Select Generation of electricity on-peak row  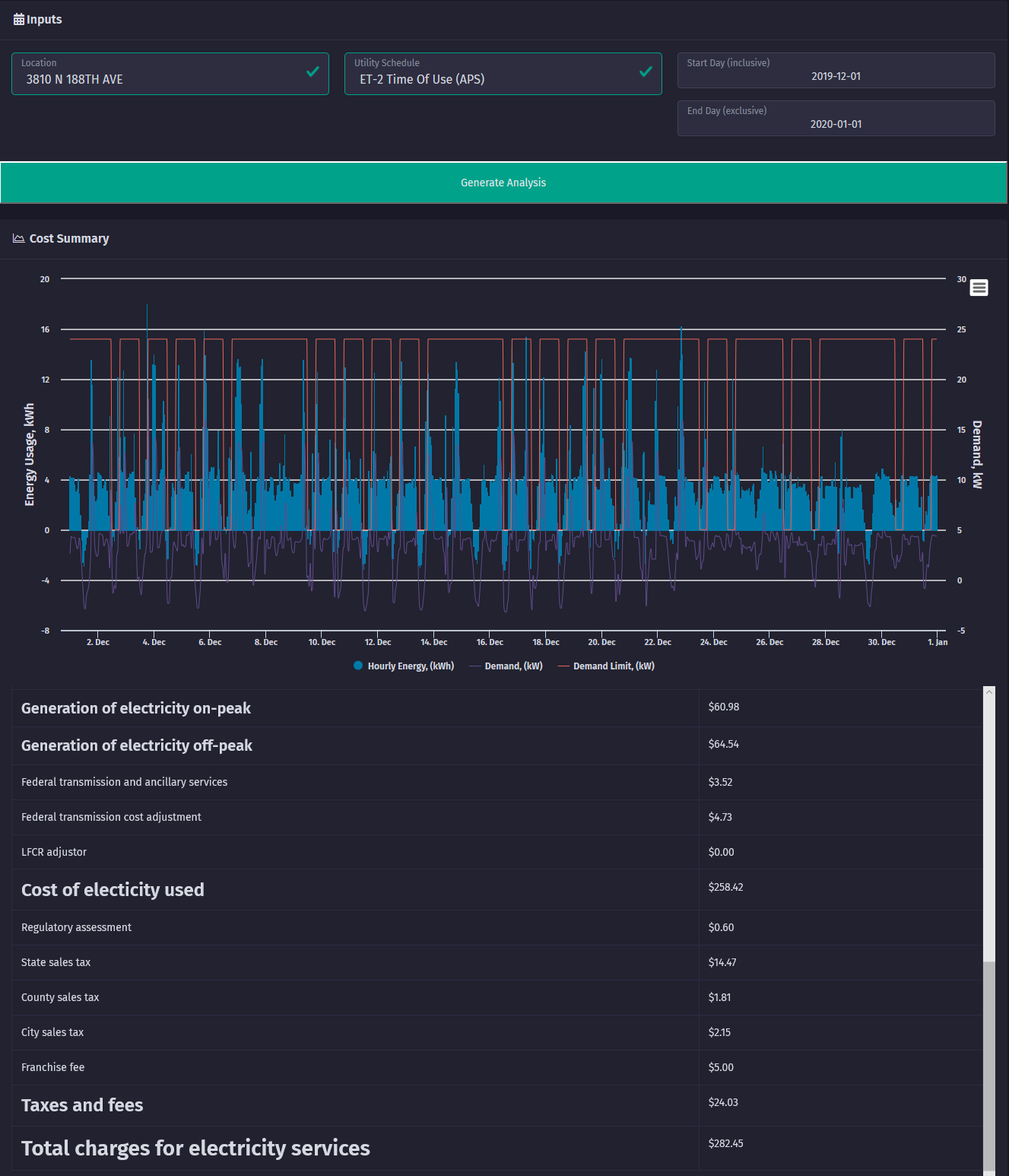tap(497, 708)
